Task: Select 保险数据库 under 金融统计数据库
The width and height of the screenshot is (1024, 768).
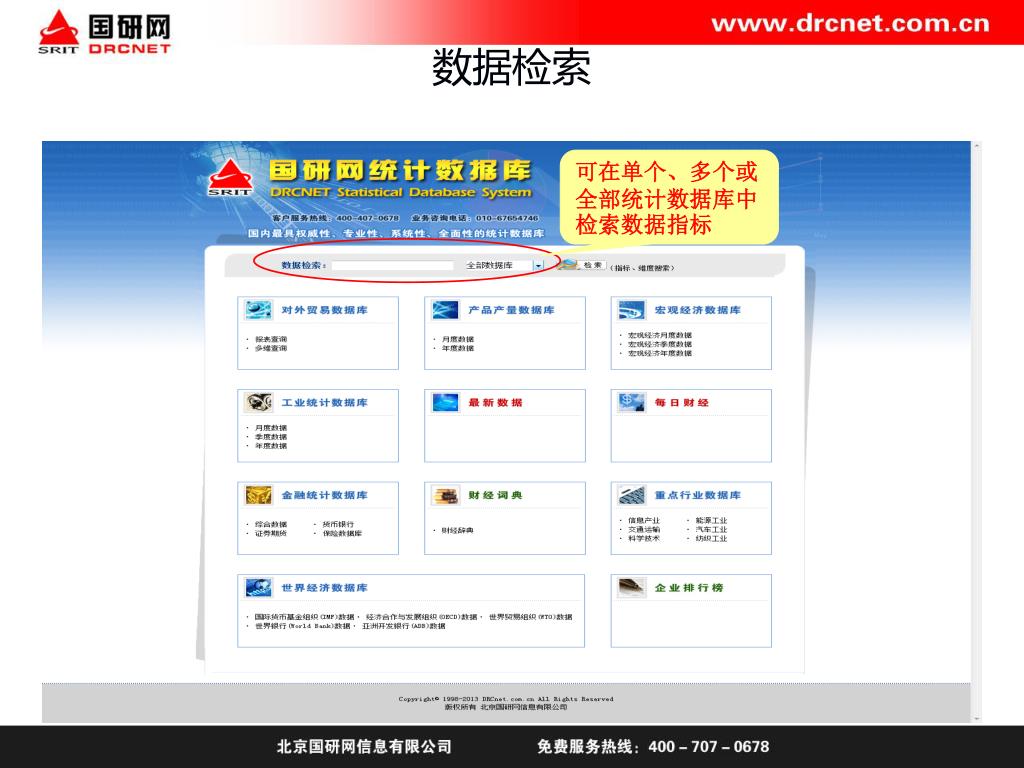Action: click(x=342, y=534)
